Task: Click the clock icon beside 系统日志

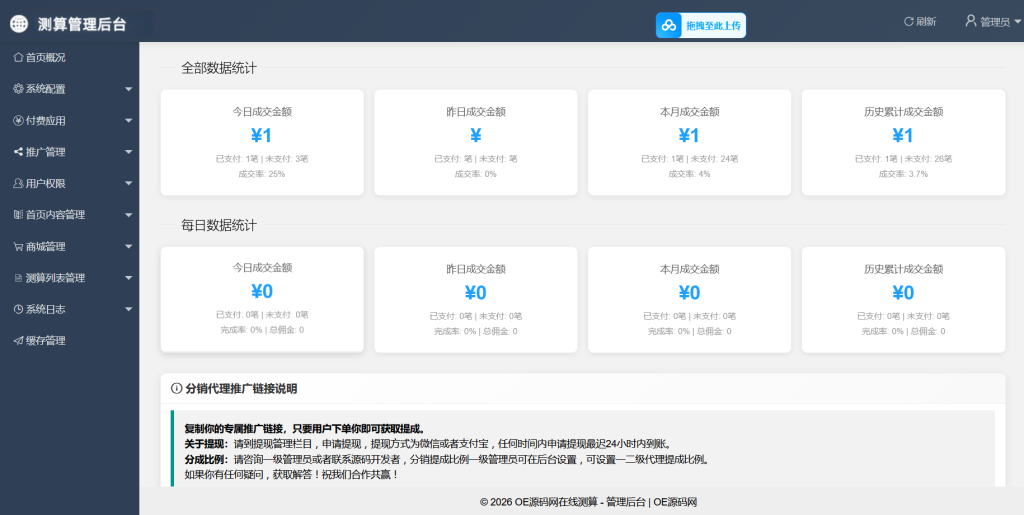Action: (x=18, y=309)
